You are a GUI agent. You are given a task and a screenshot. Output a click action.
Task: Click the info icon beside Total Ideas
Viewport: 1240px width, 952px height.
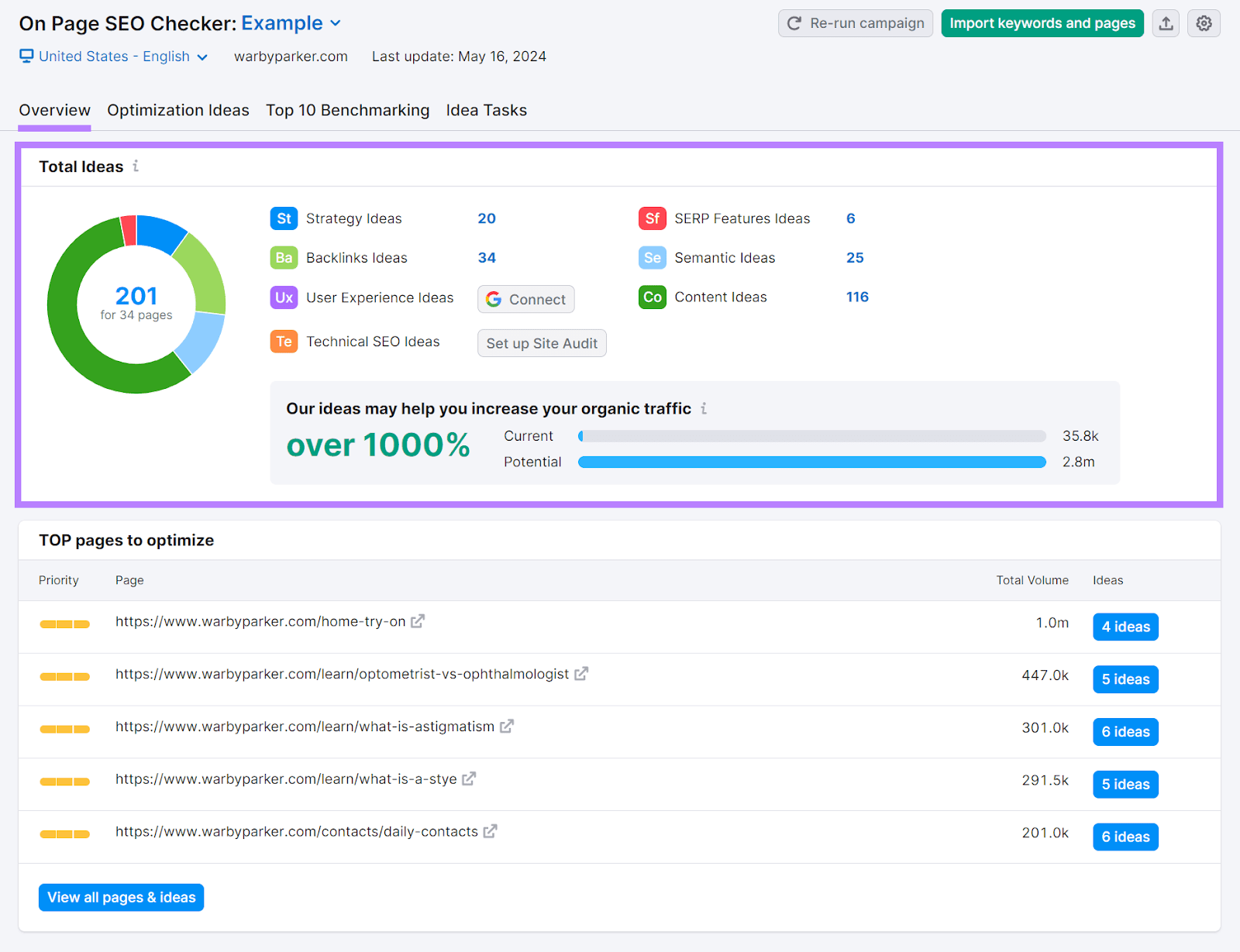point(137,166)
